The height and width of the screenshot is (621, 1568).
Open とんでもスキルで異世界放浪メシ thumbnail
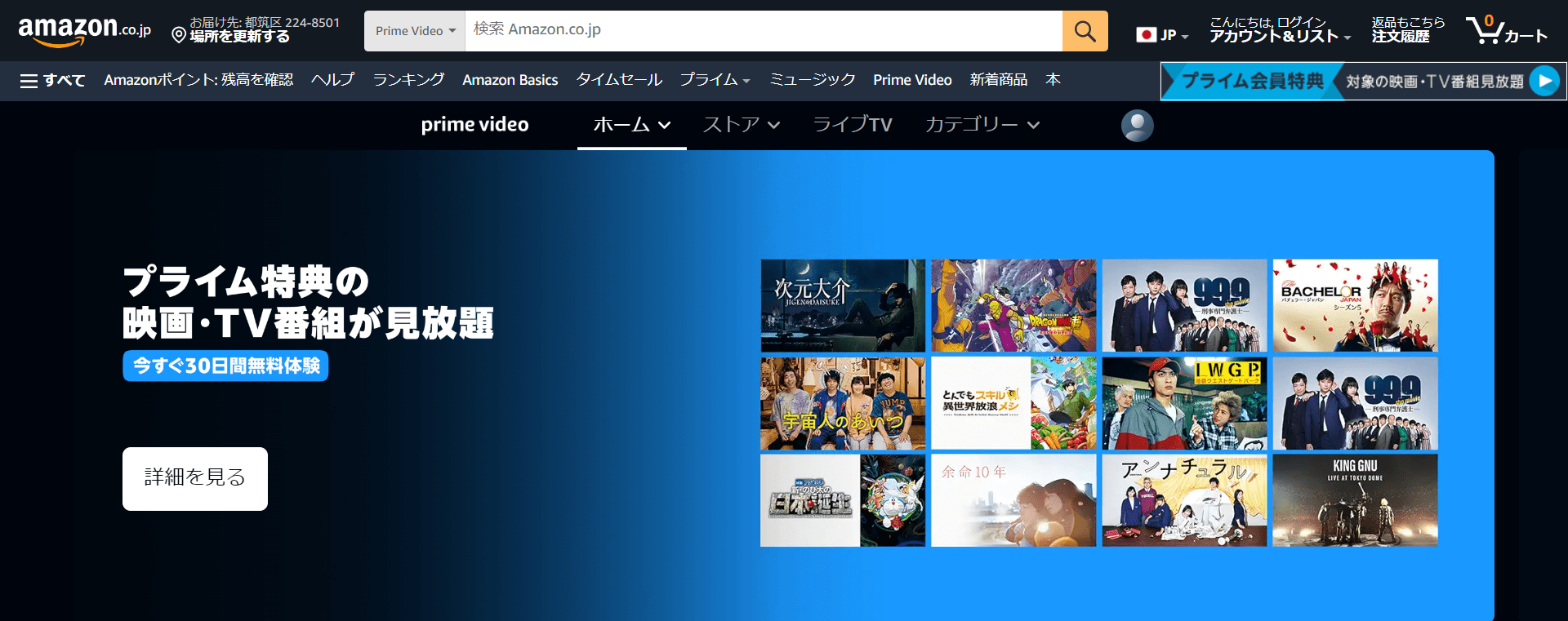tap(1013, 403)
